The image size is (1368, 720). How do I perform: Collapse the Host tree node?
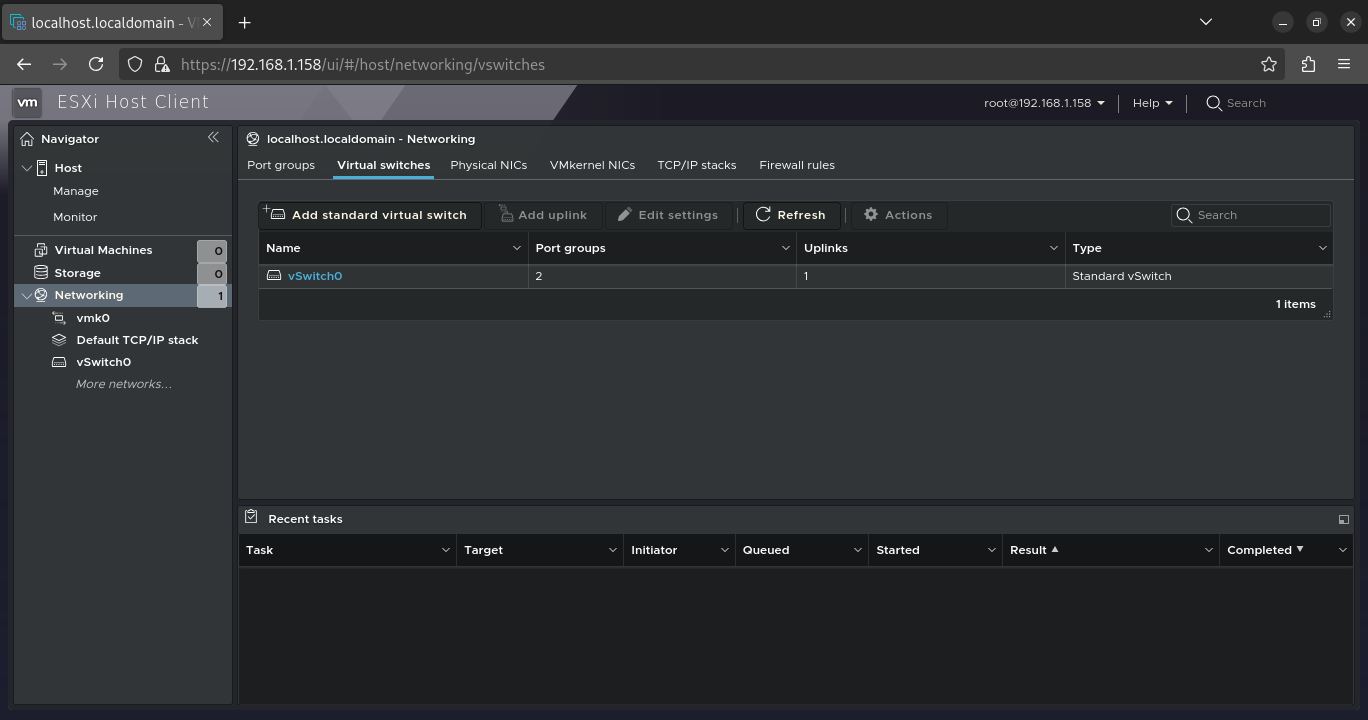27,168
